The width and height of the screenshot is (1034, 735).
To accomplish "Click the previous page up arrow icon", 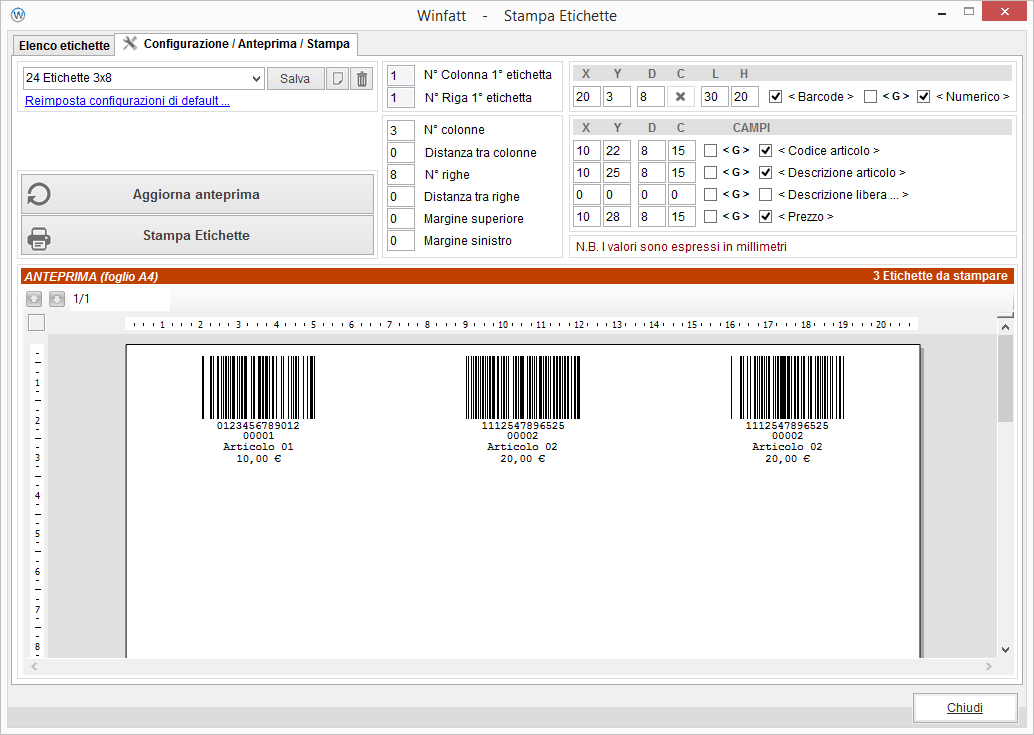I will pos(34,299).
